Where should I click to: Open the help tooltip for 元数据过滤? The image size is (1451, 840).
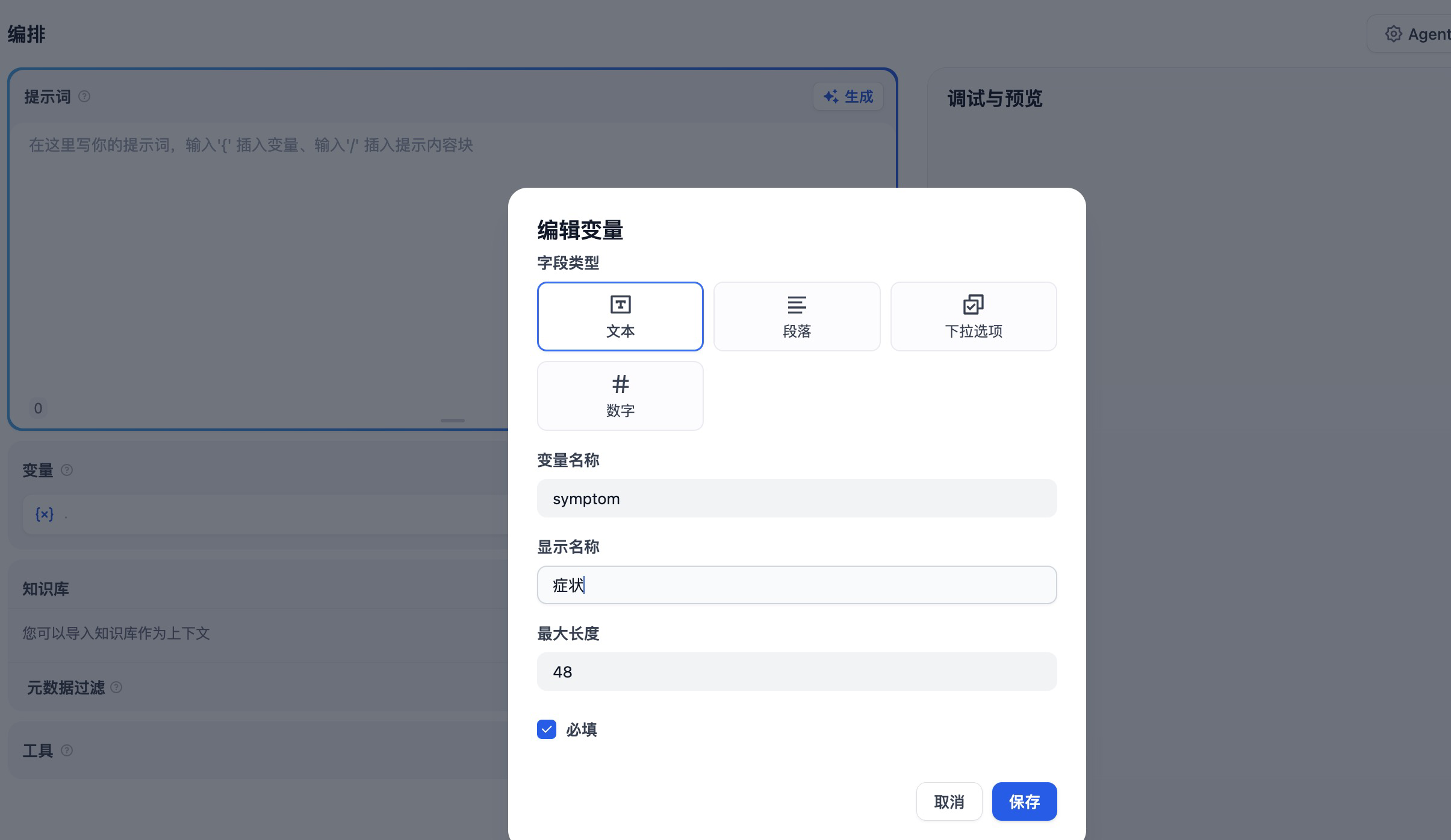(116, 687)
